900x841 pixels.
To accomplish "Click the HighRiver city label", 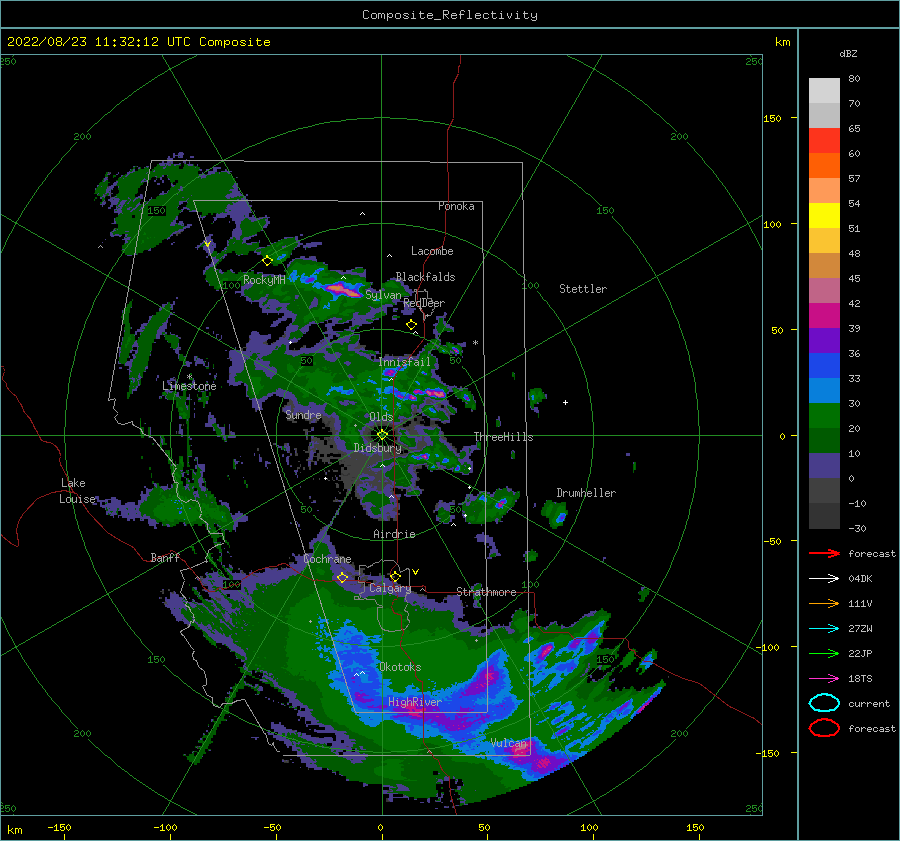I will click(415, 702).
